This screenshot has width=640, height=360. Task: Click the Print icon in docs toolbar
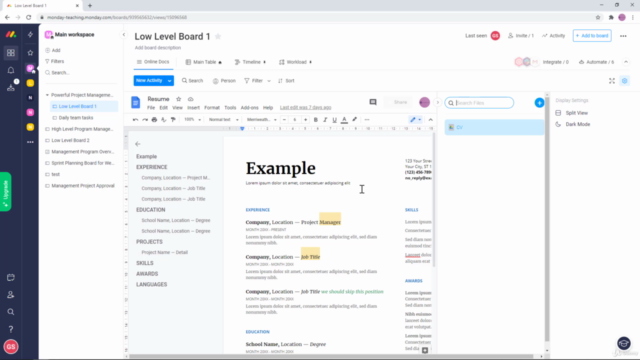(x=154, y=120)
